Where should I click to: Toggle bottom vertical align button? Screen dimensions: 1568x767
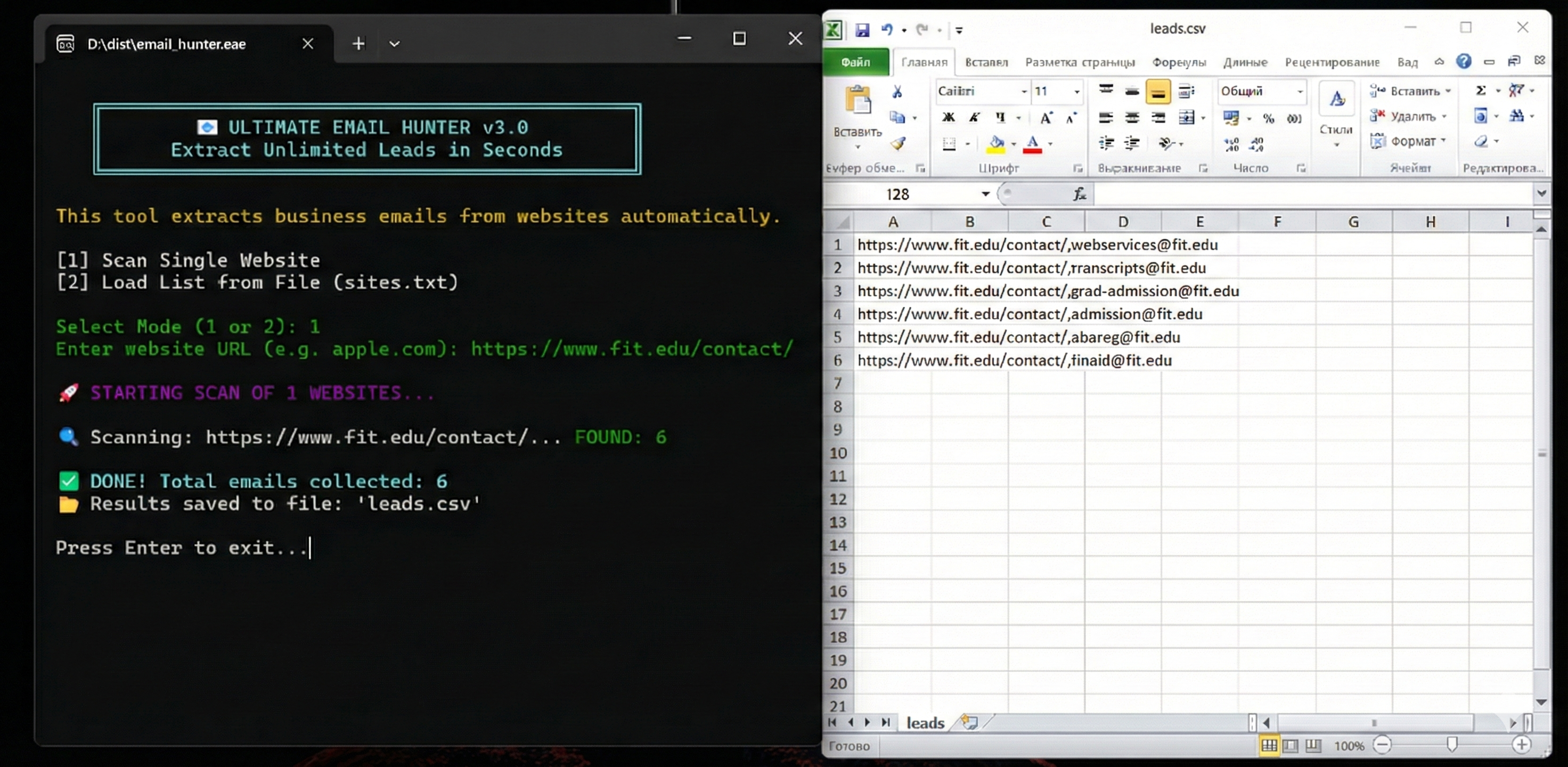click(1158, 92)
